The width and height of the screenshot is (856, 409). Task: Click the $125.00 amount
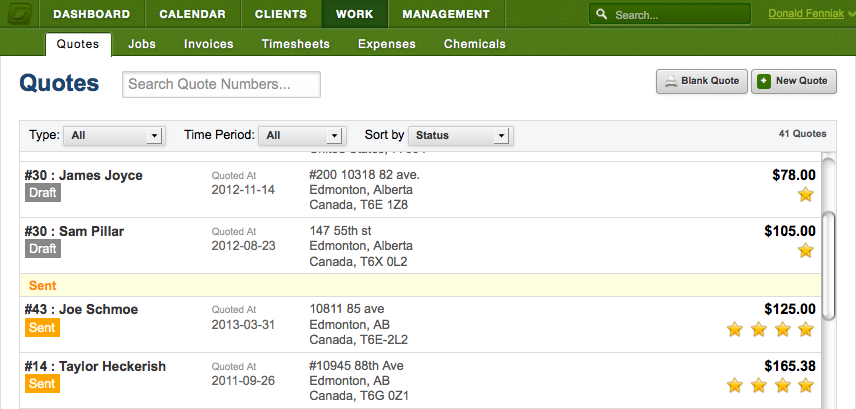tap(790, 310)
